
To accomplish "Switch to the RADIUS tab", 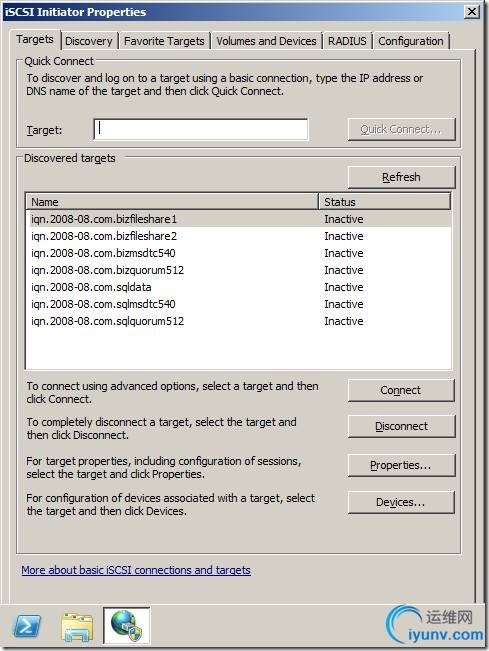I will 347,41.
